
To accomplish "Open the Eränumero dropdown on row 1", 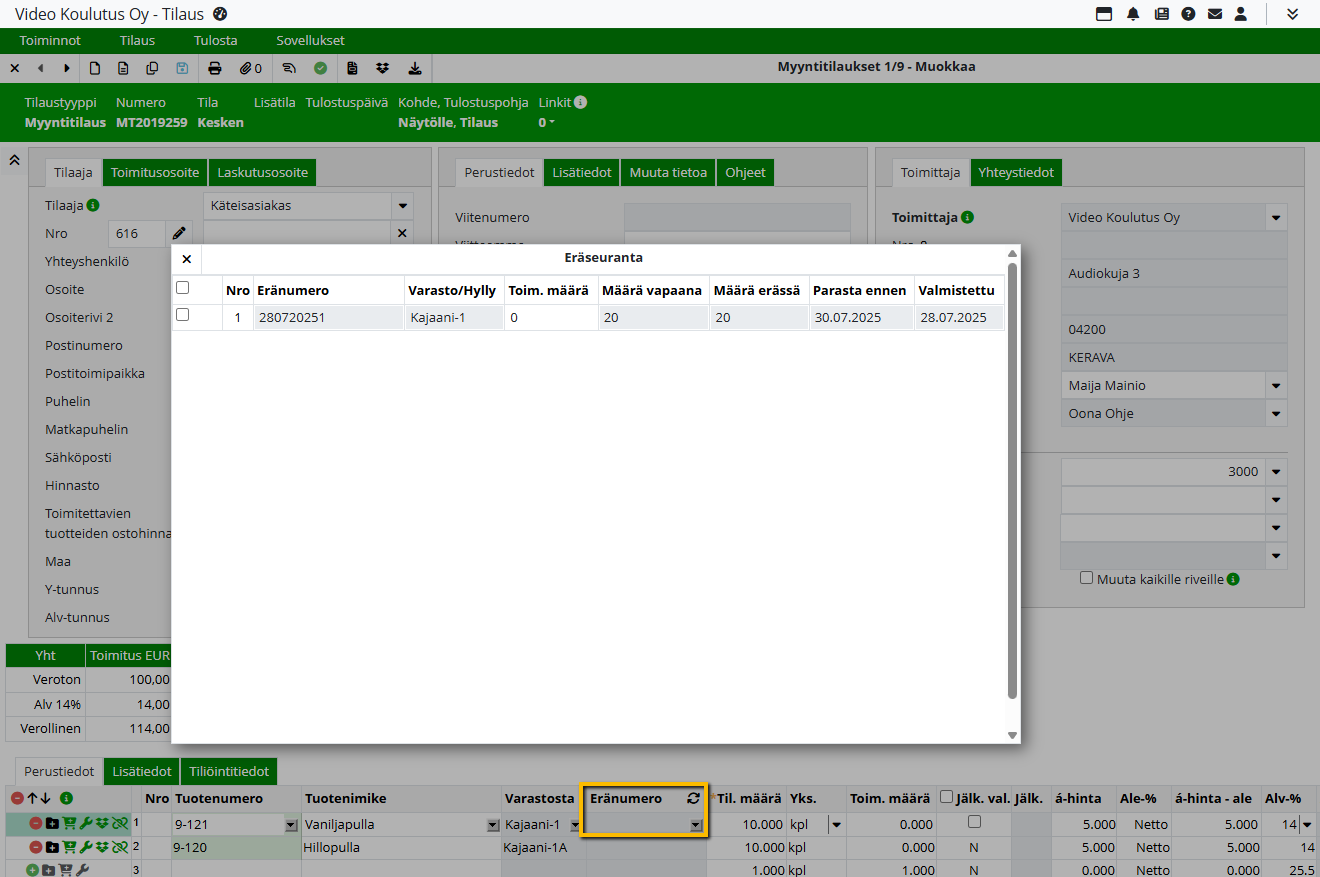I will click(695, 825).
